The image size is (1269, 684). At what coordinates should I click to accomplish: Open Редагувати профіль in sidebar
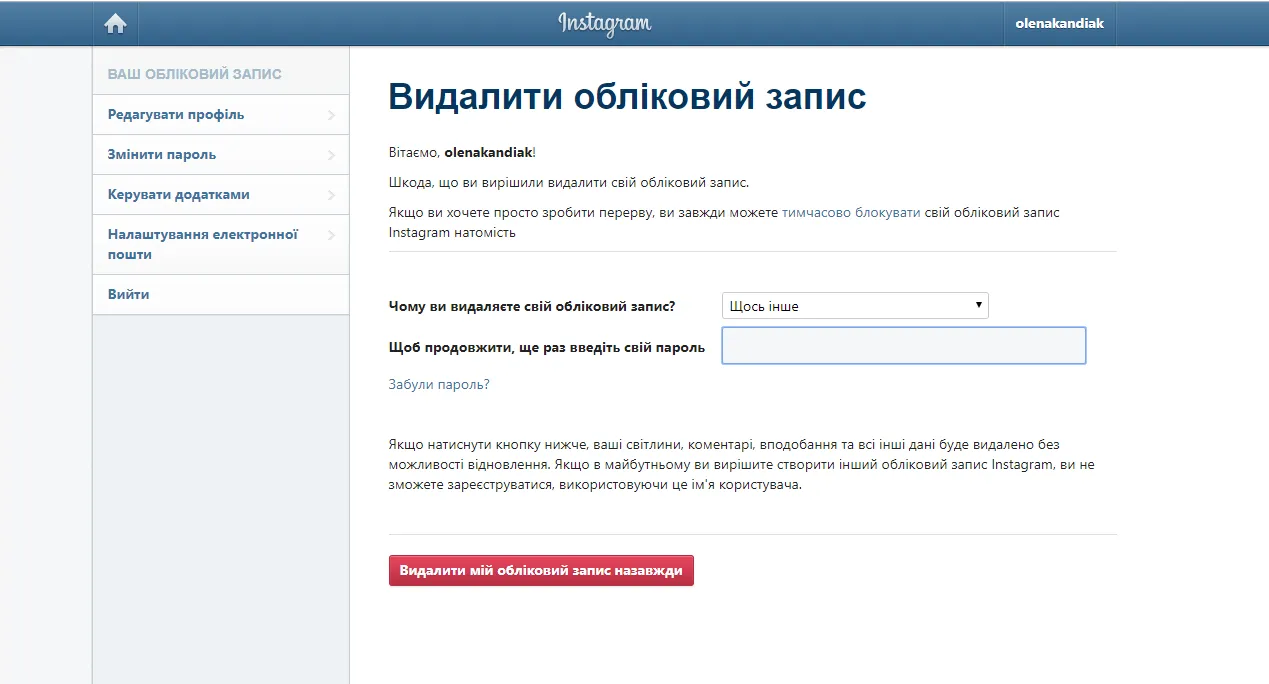click(221, 115)
